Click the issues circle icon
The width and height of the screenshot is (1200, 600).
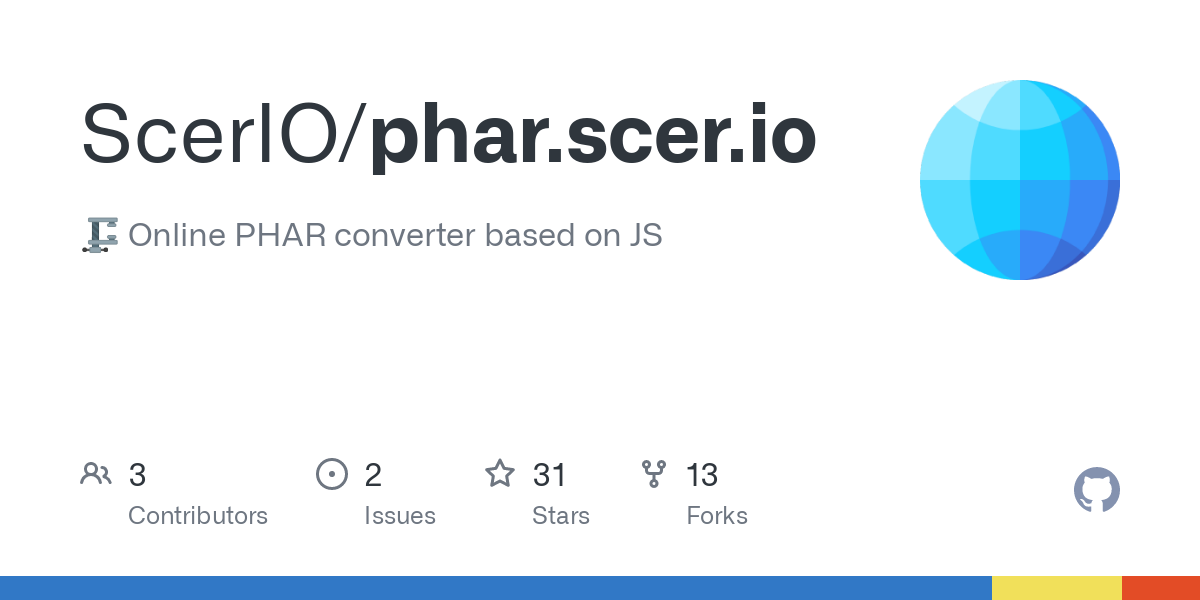click(x=331, y=474)
